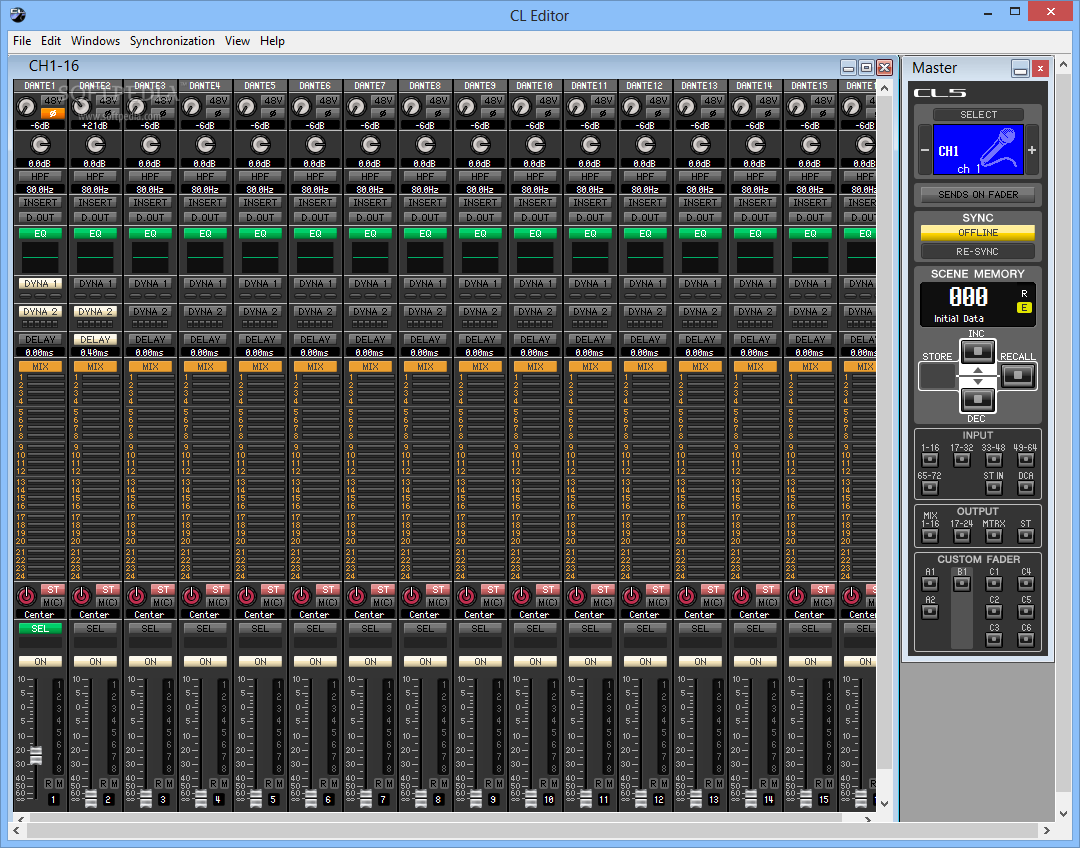This screenshot has width=1080, height=848.
Task: Open the OUTPUT ST window
Action: [x=1026, y=536]
